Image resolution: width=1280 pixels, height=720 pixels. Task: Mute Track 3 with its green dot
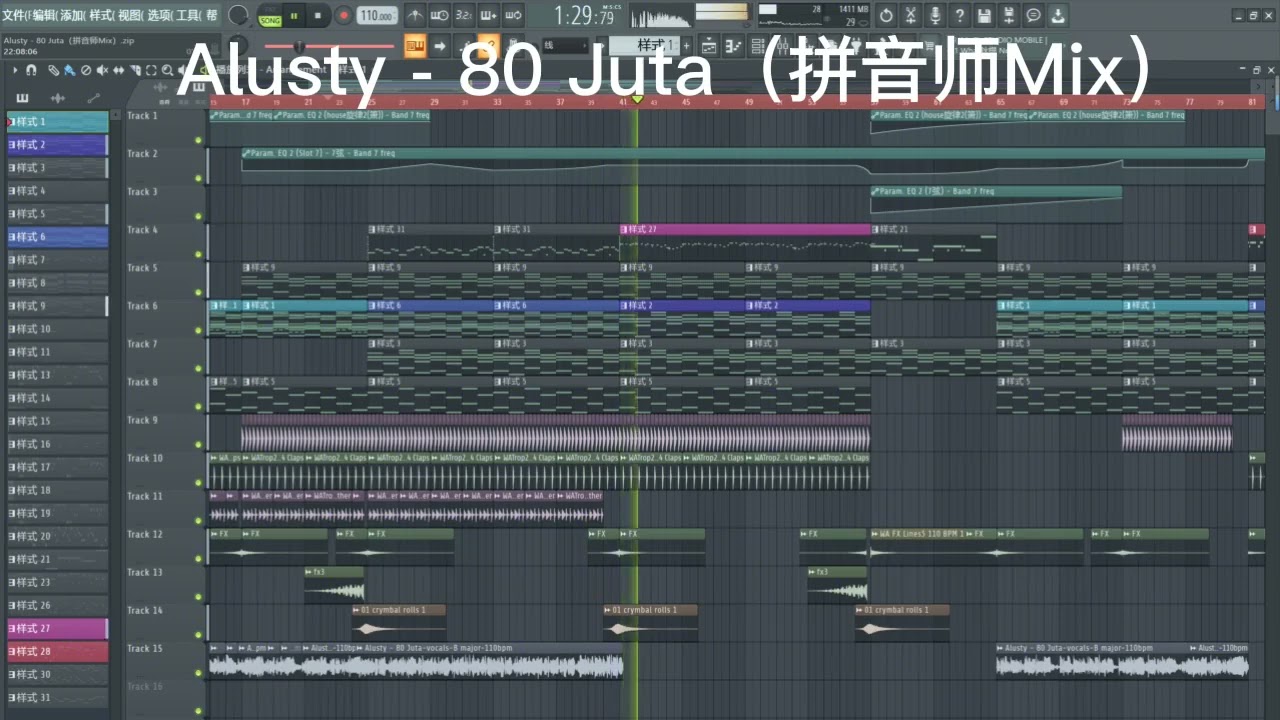pos(199,216)
